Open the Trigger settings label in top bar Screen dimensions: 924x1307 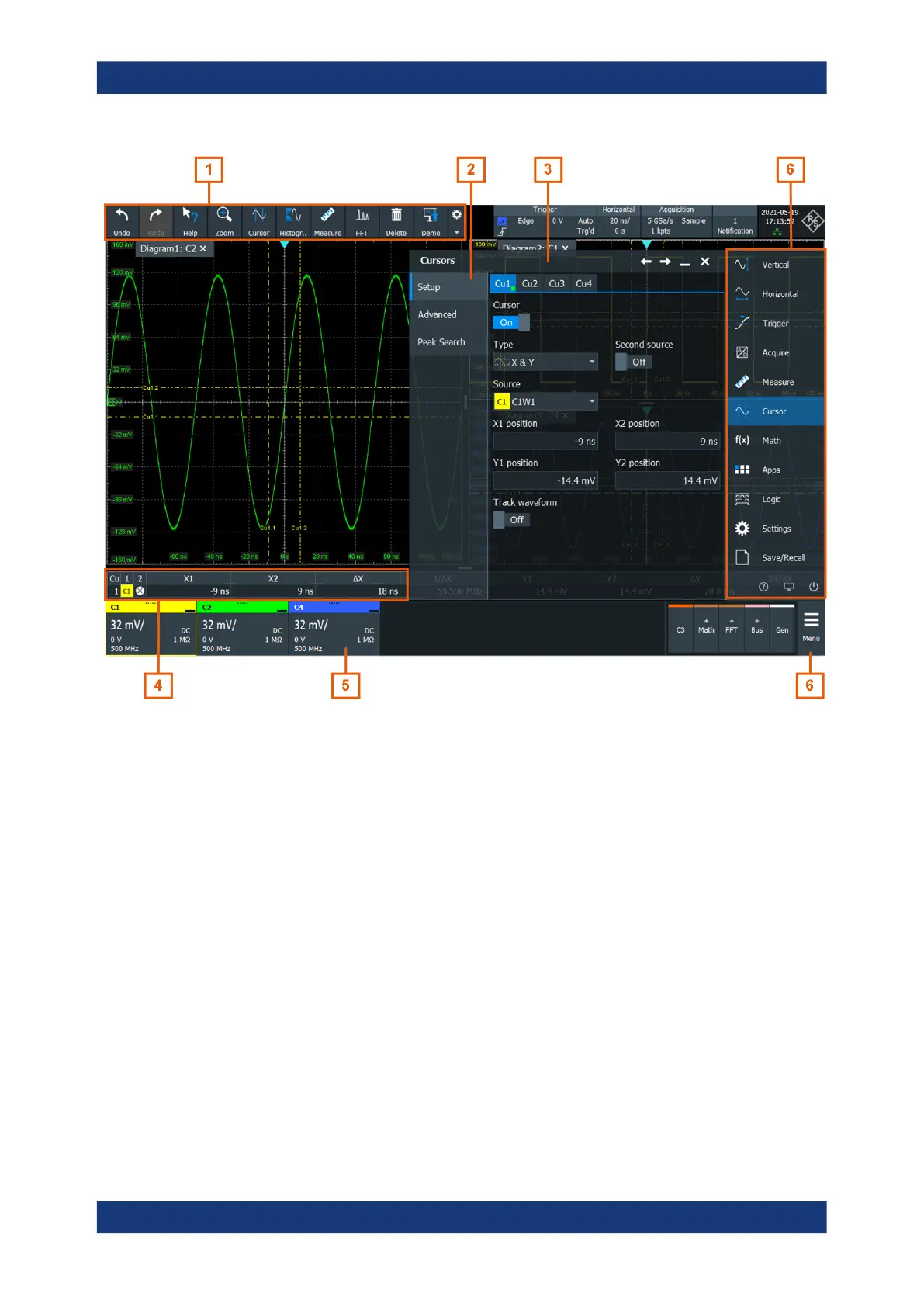(545, 210)
